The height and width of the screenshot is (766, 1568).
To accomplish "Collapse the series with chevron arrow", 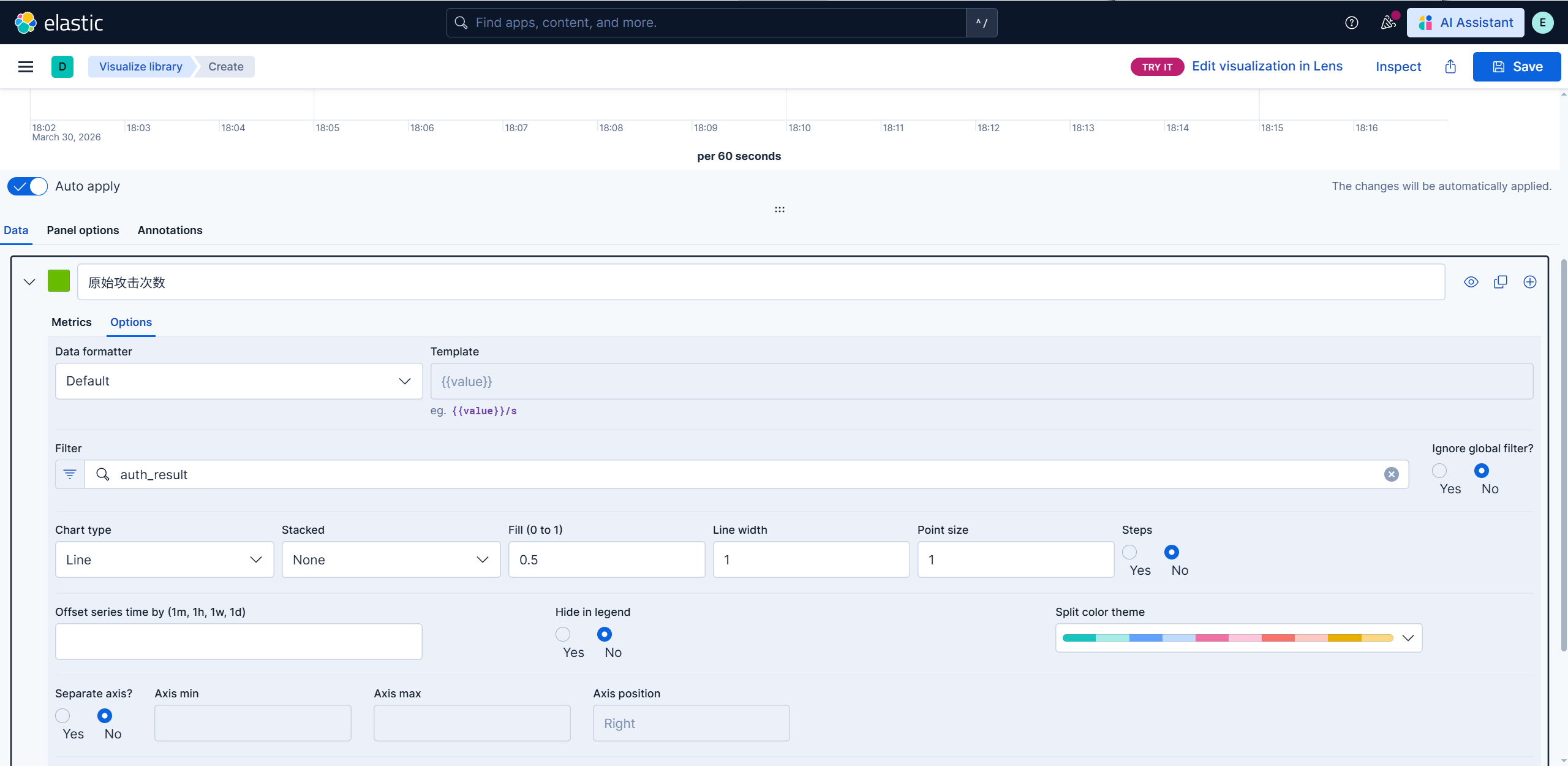I will 29,282.
